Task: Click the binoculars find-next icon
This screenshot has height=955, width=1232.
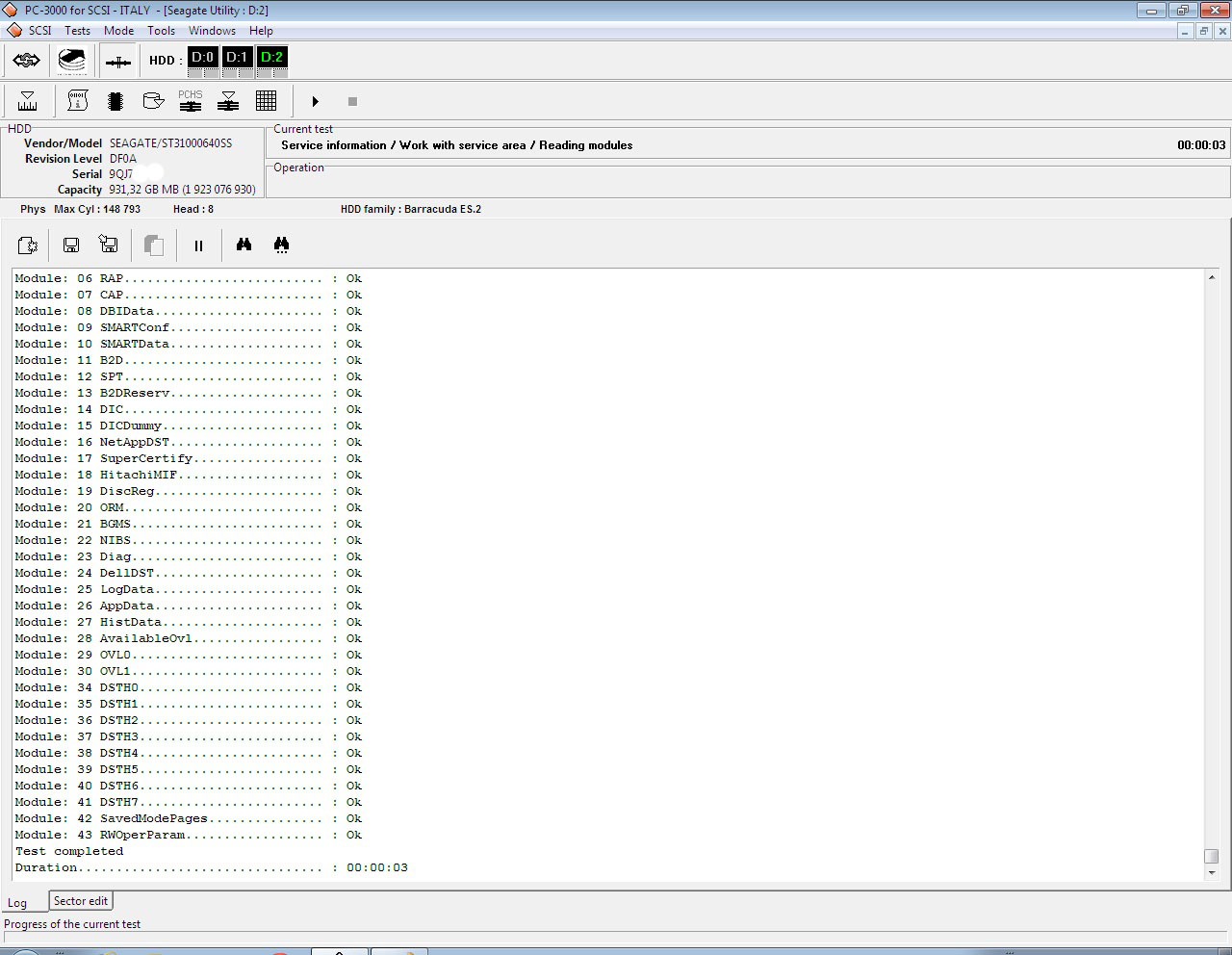Action: (281, 245)
